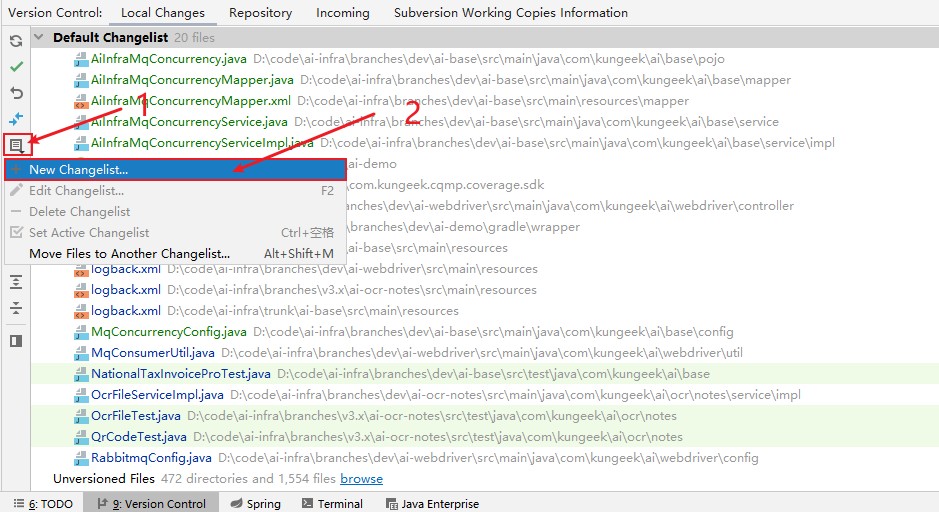Click the green Commit checkmark icon
Image resolution: width=939 pixels, height=512 pixels.
coord(15,67)
